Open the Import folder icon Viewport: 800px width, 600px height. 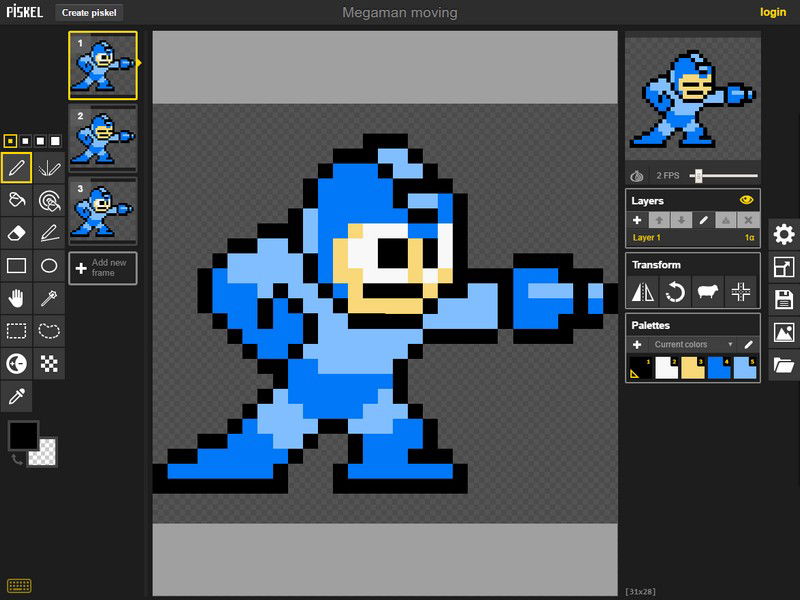tap(784, 365)
